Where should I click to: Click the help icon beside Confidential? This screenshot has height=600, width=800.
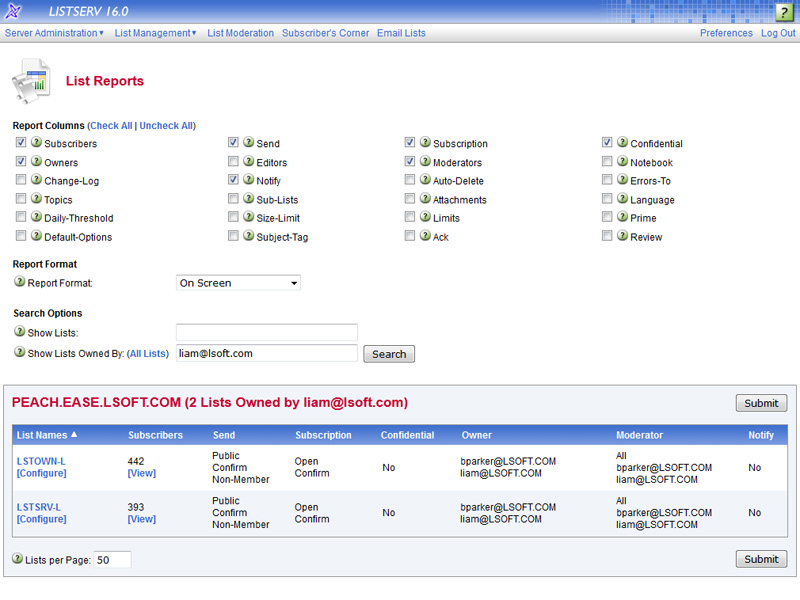[622, 142]
